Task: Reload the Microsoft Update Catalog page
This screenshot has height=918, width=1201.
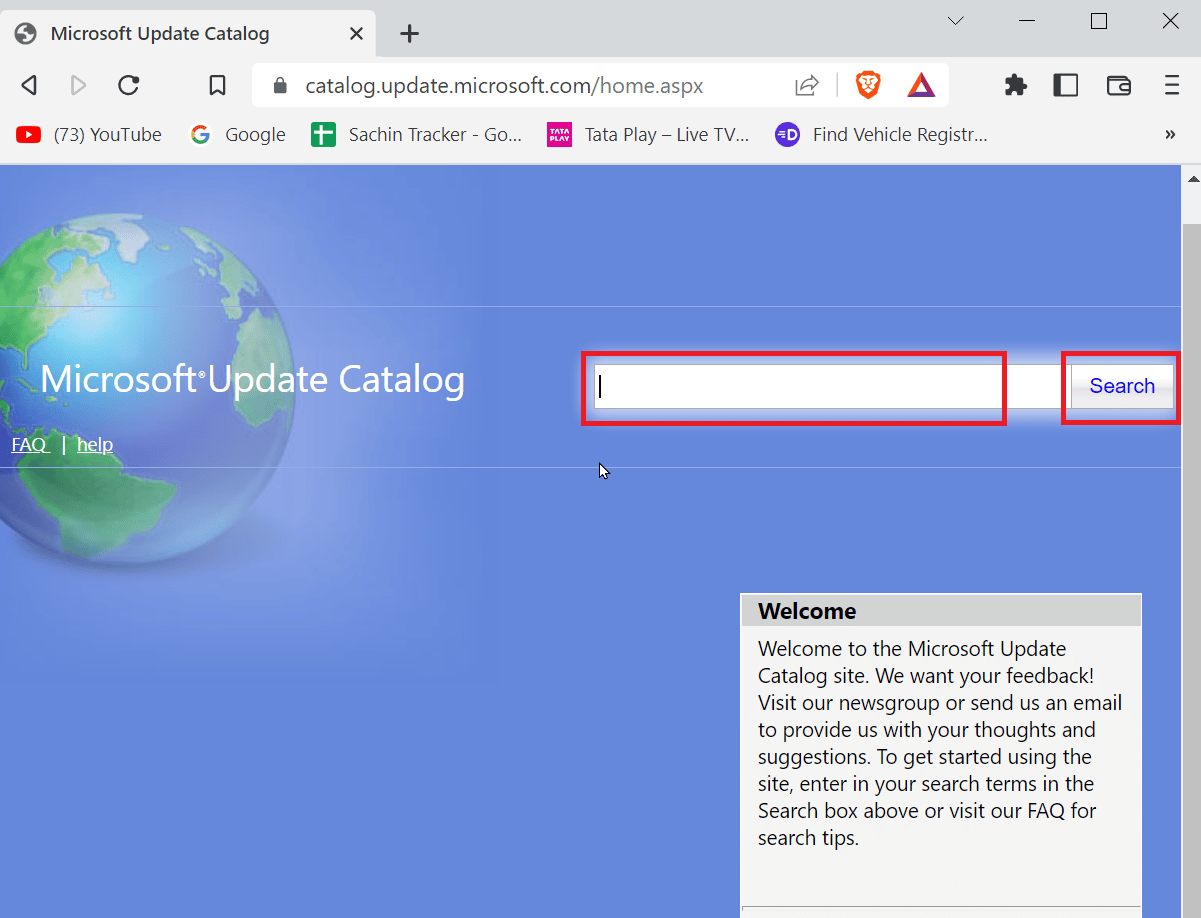Action: (128, 85)
